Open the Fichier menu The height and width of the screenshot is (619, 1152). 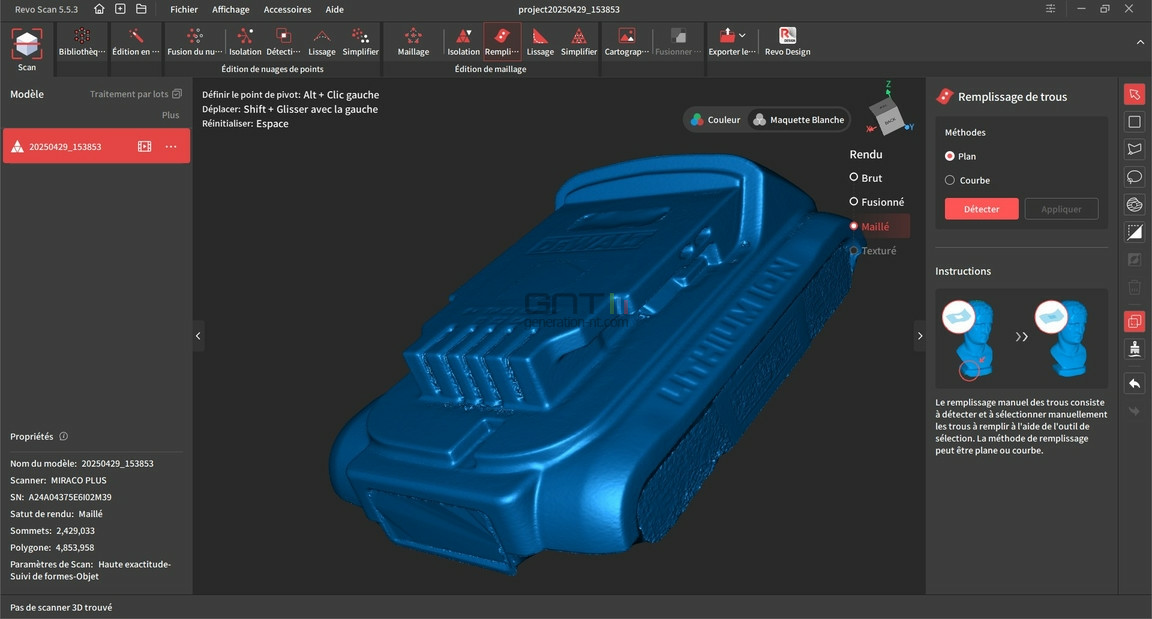click(184, 10)
